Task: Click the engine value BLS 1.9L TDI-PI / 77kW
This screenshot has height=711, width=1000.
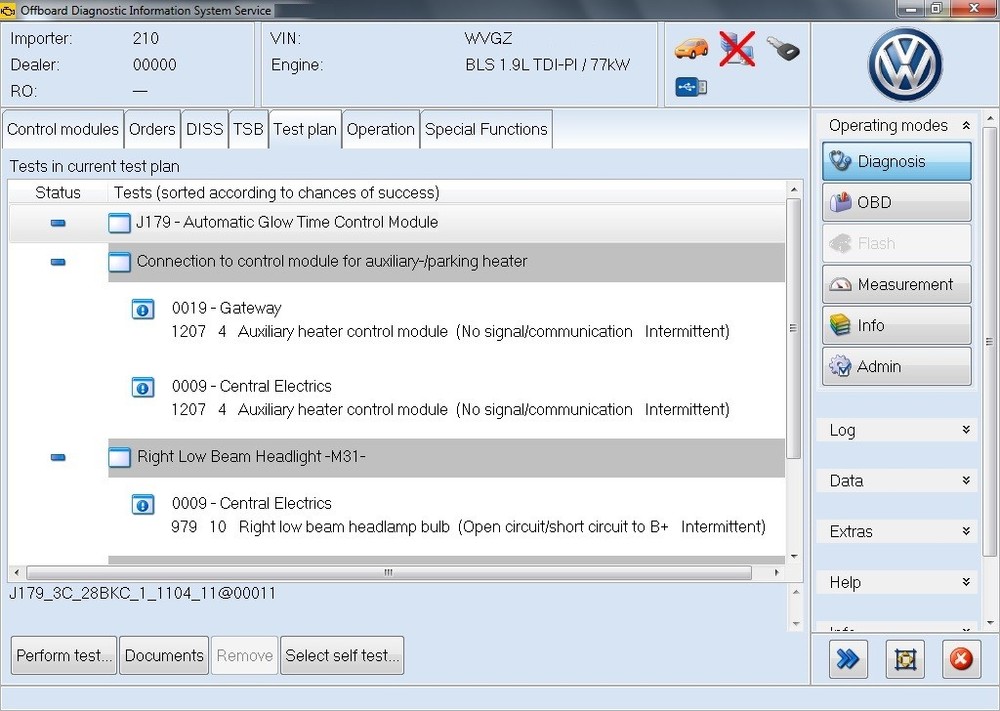Action: point(548,65)
